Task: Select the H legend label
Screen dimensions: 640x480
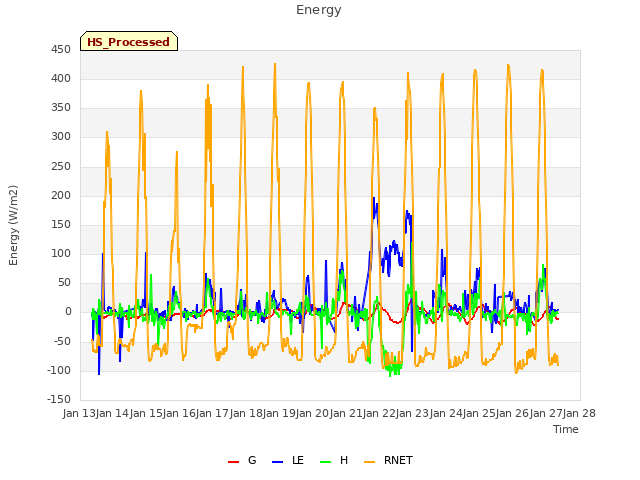Action: (344, 460)
